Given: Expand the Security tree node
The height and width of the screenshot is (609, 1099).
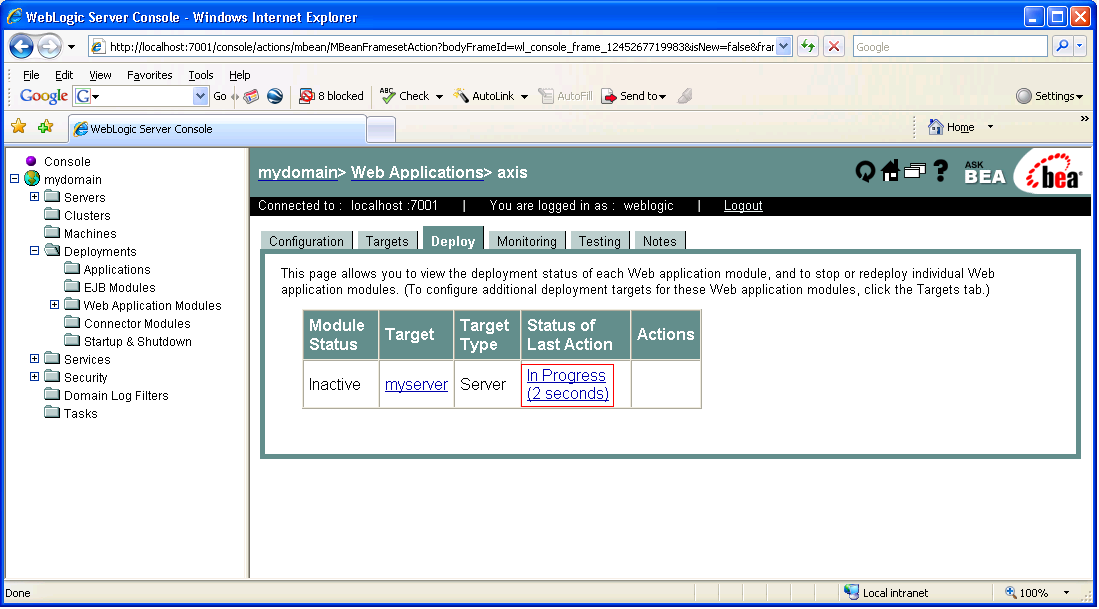Looking at the screenshot, I should tap(34, 376).
